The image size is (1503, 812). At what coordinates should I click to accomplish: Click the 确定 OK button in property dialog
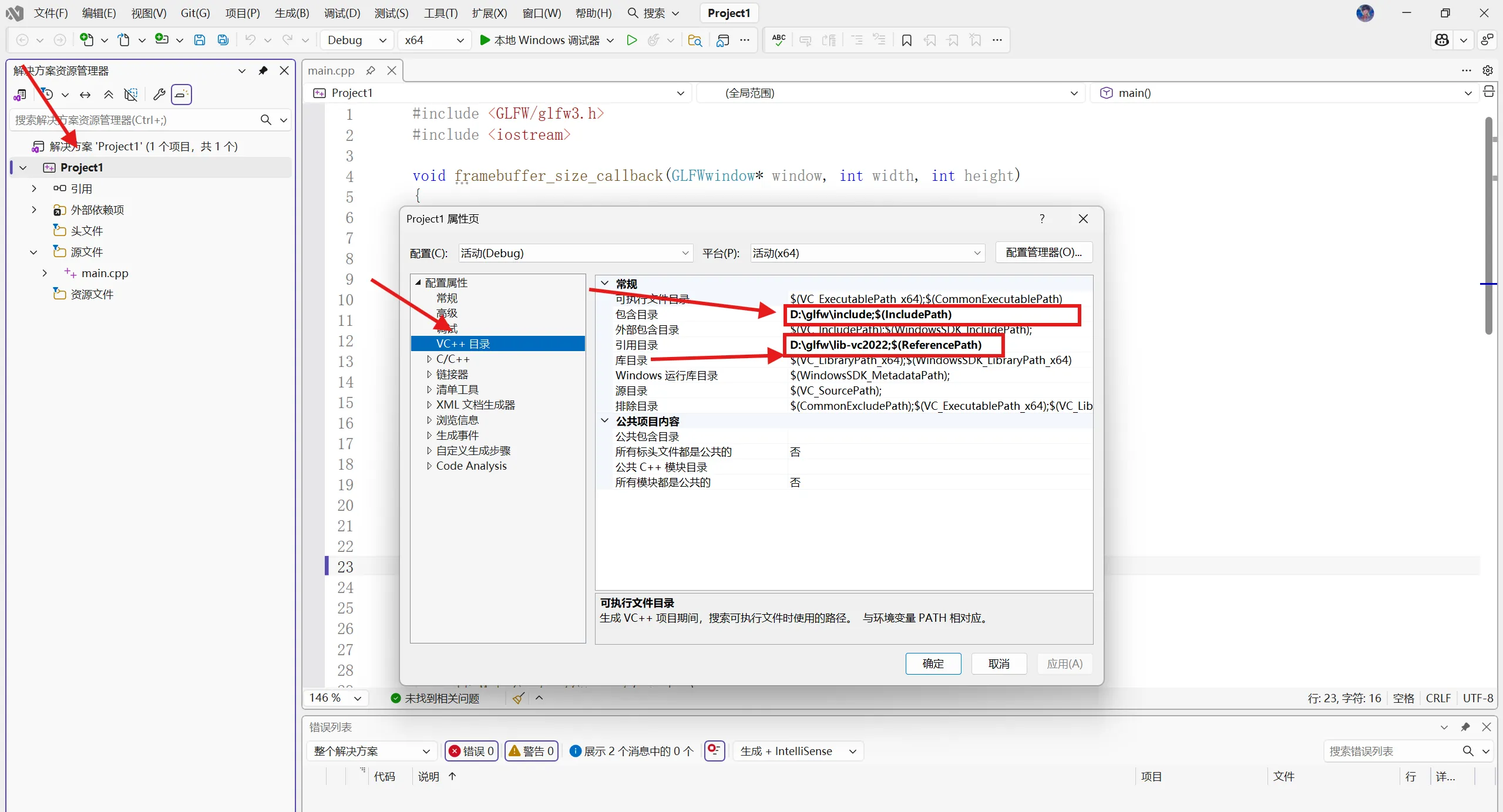click(933, 663)
